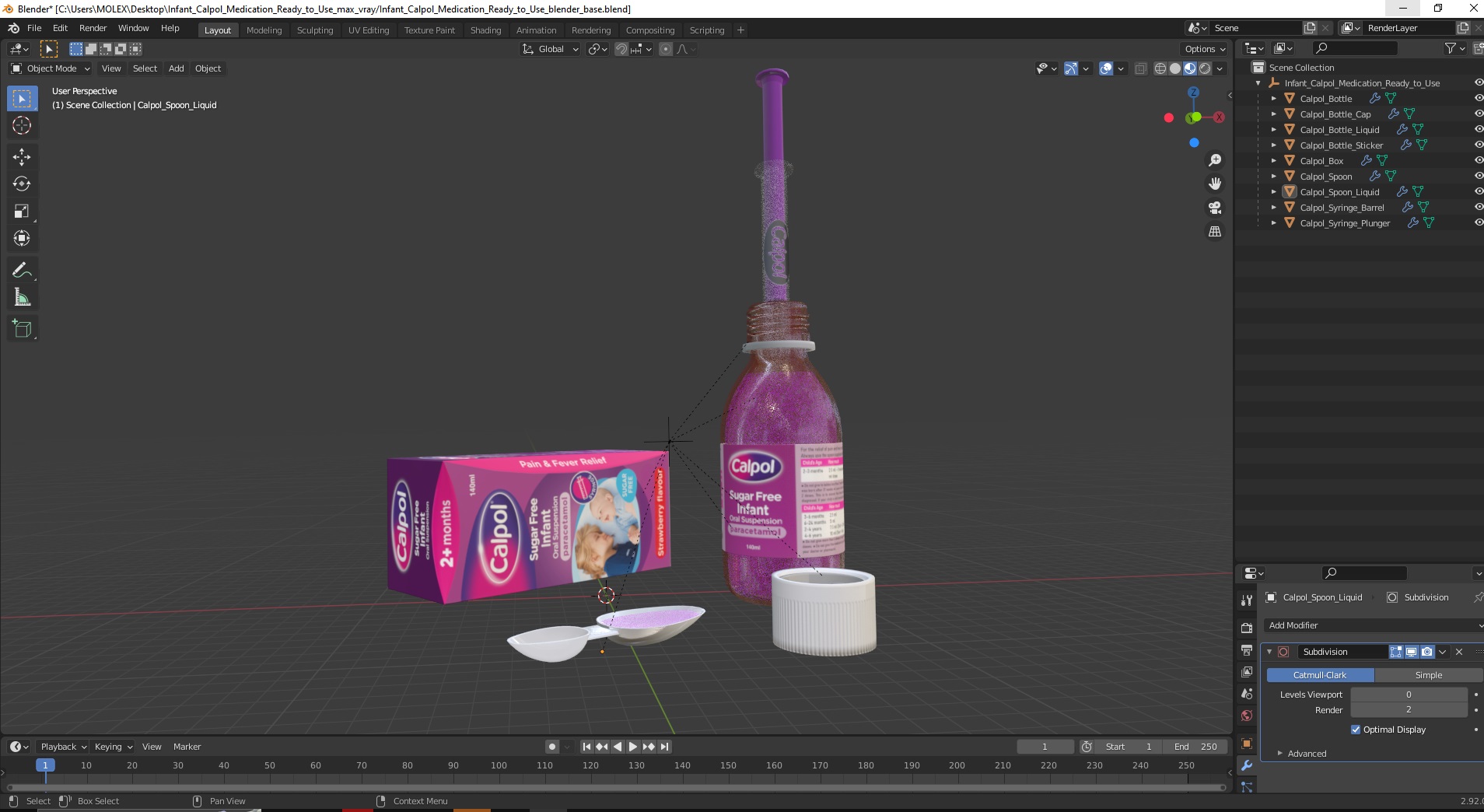Image resolution: width=1484 pixels, height=812 pixels.
Task: Hide Calpol_Spoon_Liquid via its eye icon
Action: pos(1478,192)
